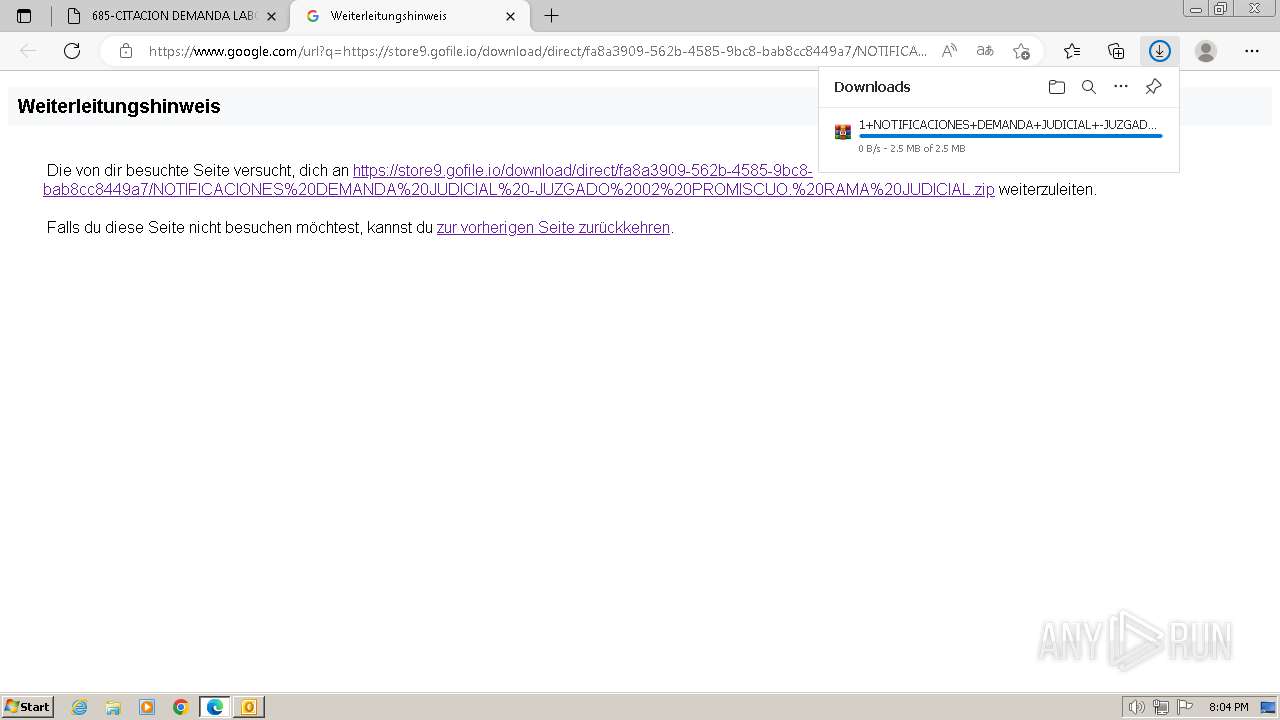Click the '2.5 MB of 2.5 MB' download status

pyautogui.click(x=927, y=149)
